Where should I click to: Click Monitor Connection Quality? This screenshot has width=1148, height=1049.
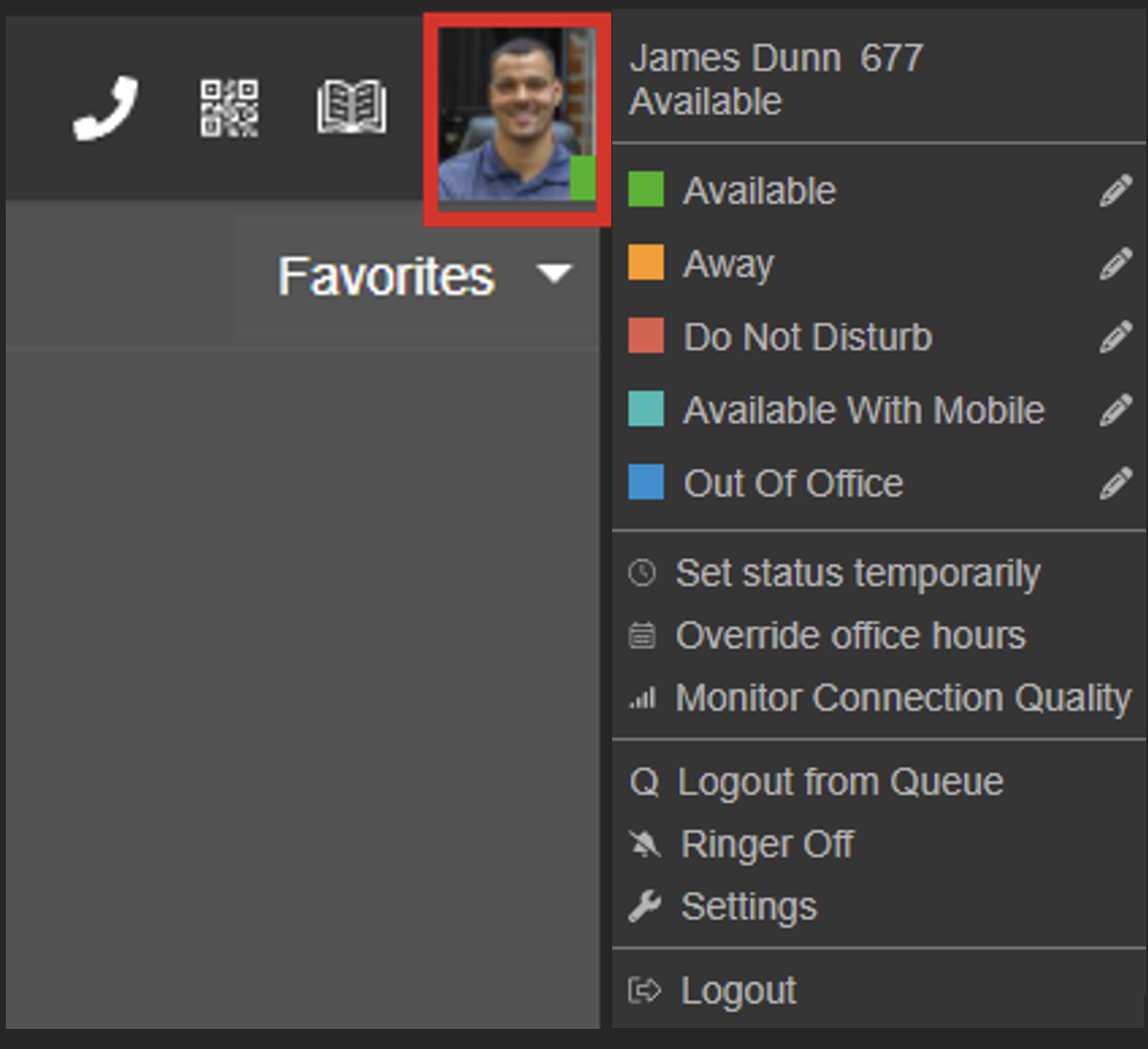[x=904, y=698]
